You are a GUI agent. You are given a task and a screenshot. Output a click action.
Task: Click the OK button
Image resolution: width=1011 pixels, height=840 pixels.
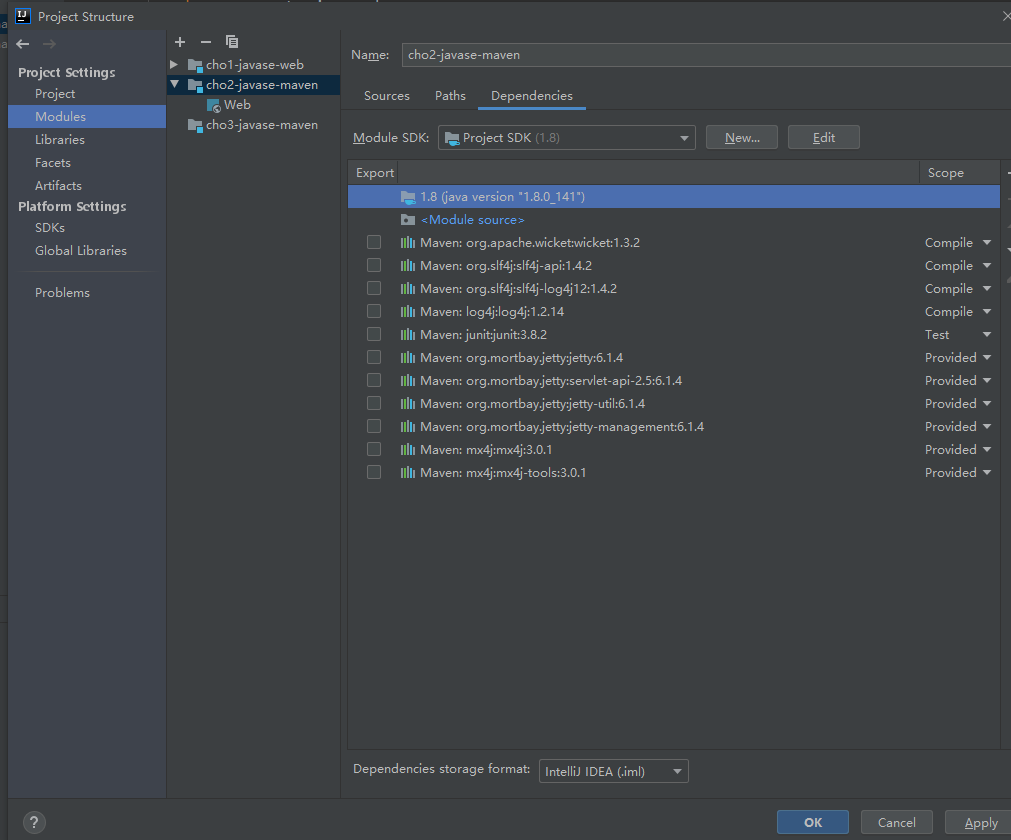coord(812,822)
